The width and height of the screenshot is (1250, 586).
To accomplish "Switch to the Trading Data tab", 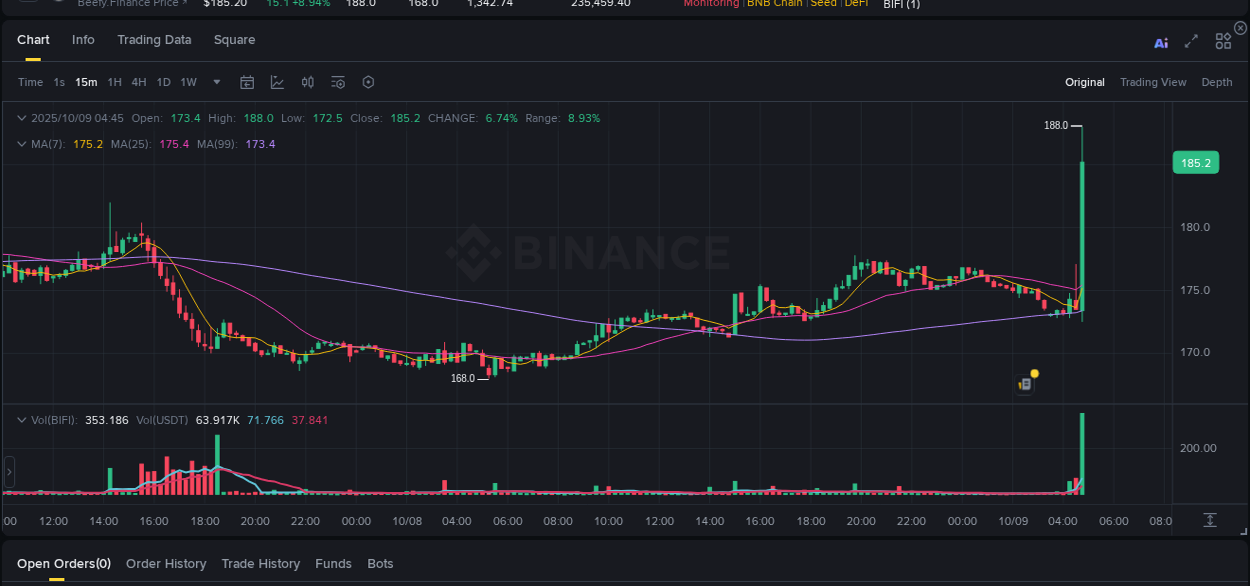I will pos(154,40).
